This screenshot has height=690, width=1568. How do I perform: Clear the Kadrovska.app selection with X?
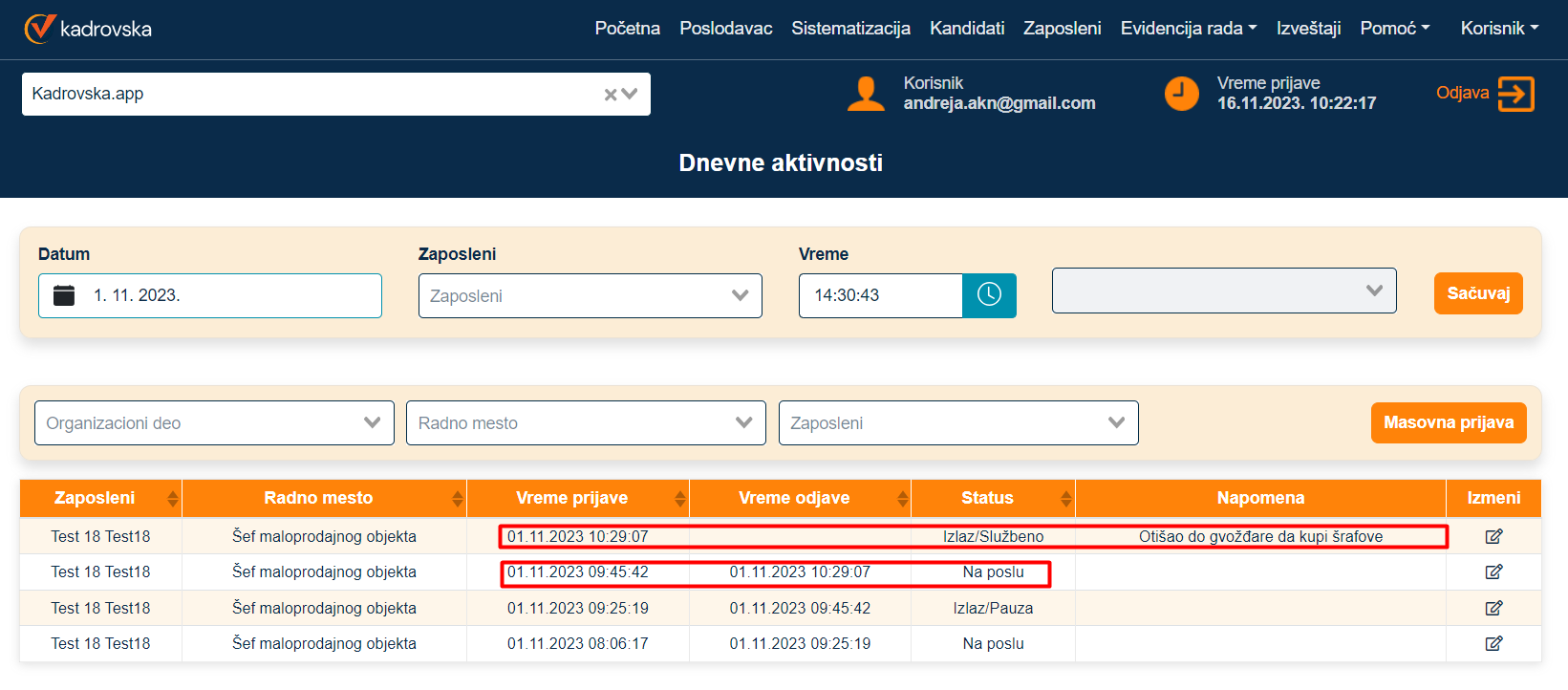610,95
